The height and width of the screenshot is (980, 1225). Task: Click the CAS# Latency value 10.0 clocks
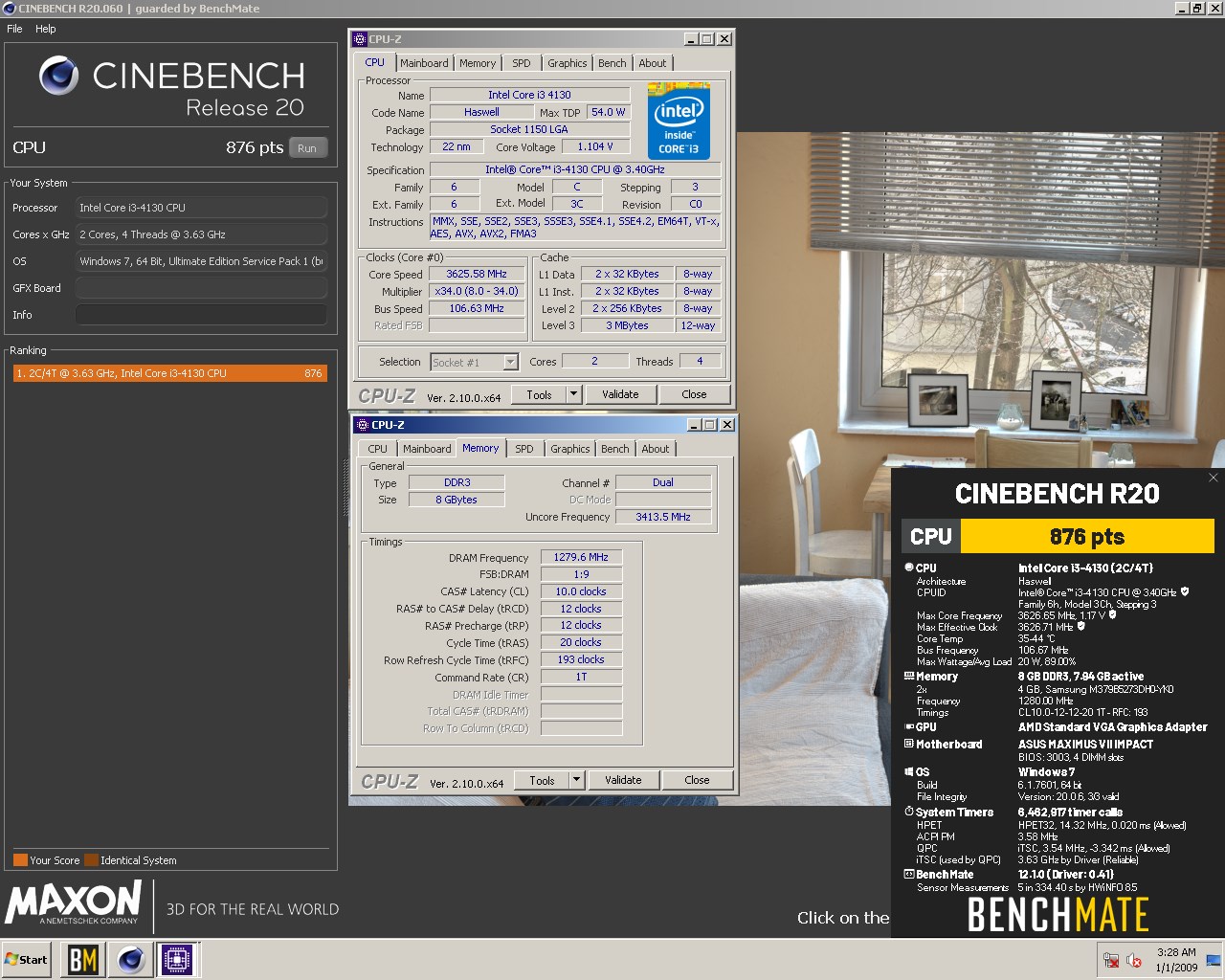point(581,591)
